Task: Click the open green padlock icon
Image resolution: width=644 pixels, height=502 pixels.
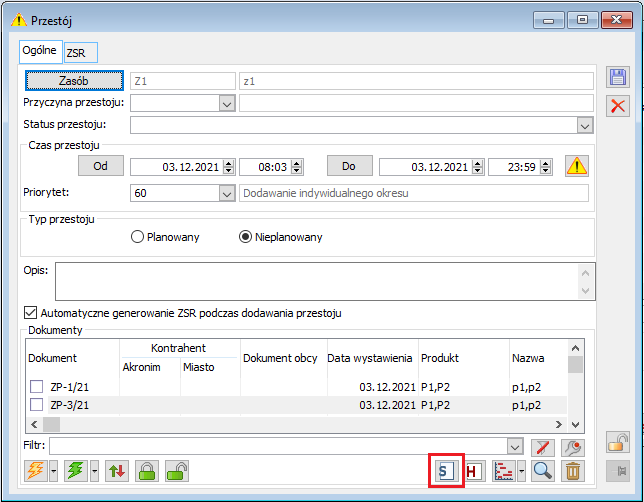Action: click(177, 471)
